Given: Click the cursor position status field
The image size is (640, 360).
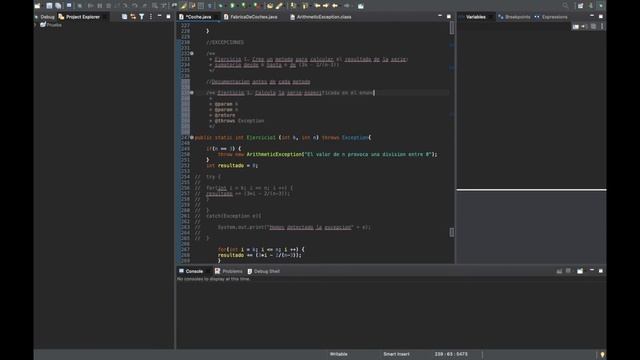Looking at the screenshot, I should pyautogui.click(x=451, y=354).
